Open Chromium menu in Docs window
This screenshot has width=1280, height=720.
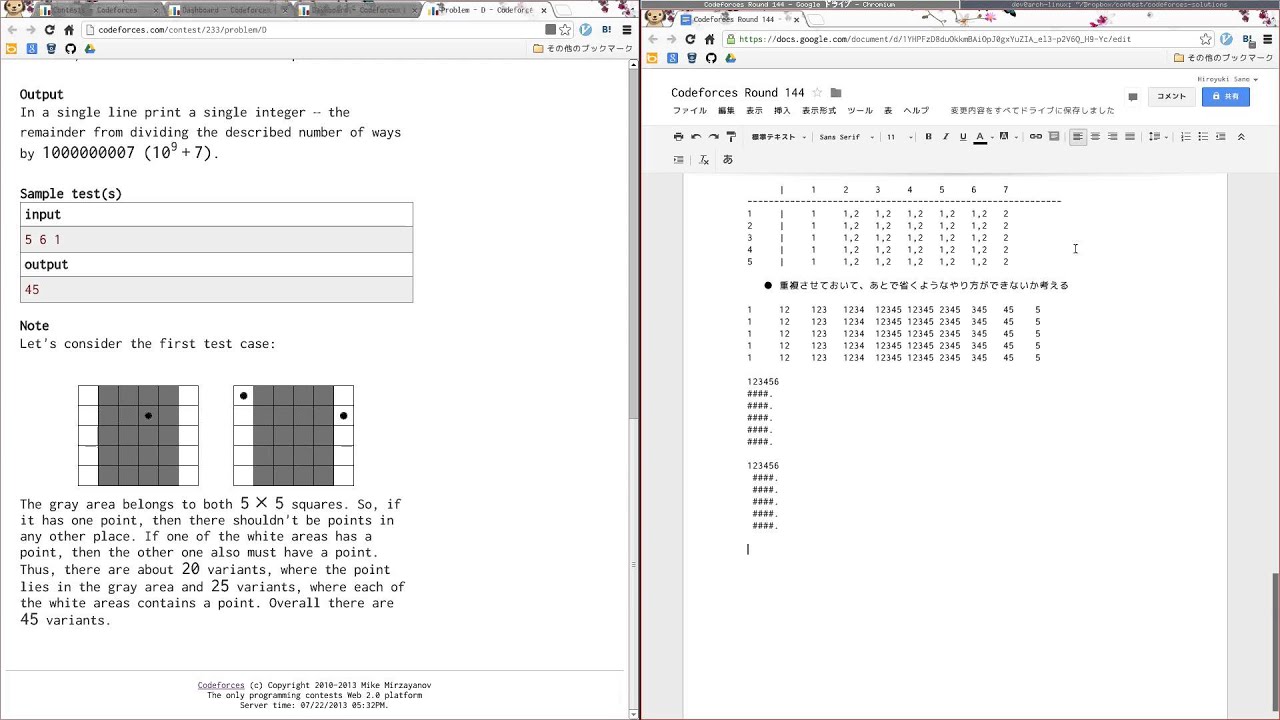pos(1268,39)
